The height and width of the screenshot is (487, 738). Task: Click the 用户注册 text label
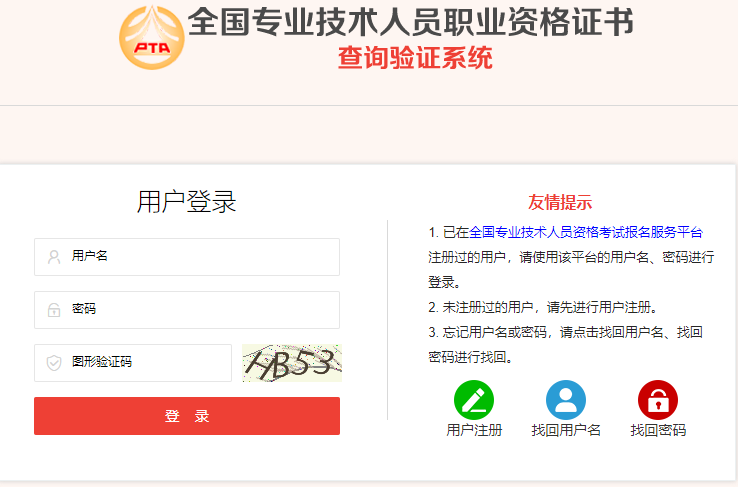point(474,430)
